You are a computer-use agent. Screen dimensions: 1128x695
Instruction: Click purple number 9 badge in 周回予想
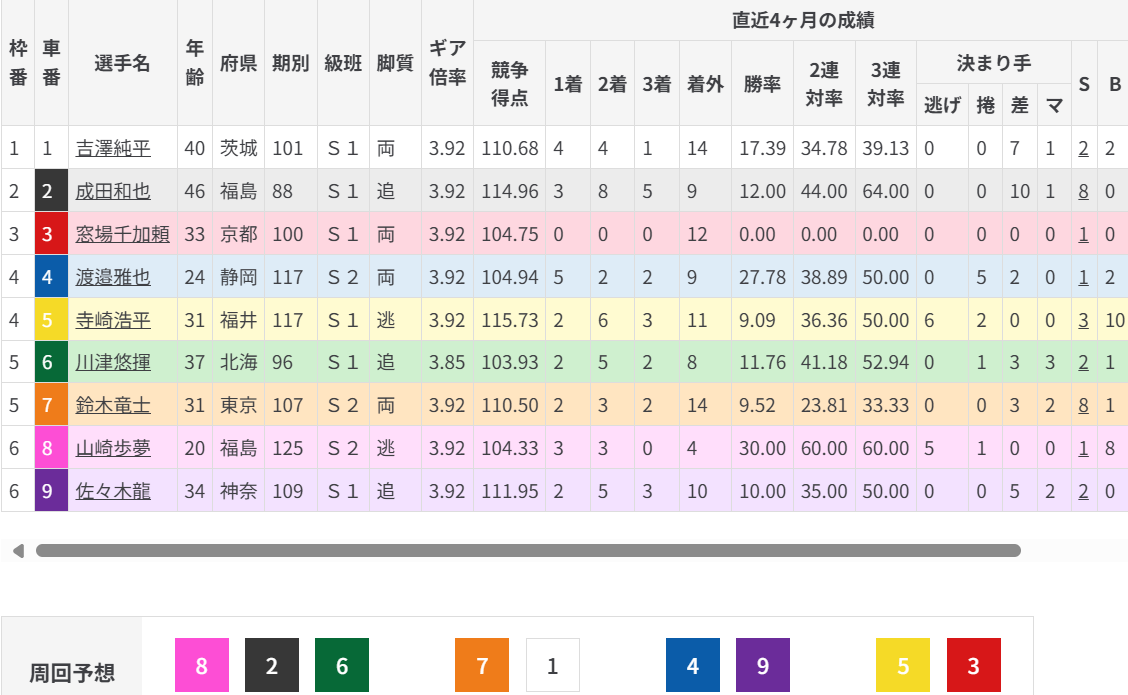tap(763, 665)
